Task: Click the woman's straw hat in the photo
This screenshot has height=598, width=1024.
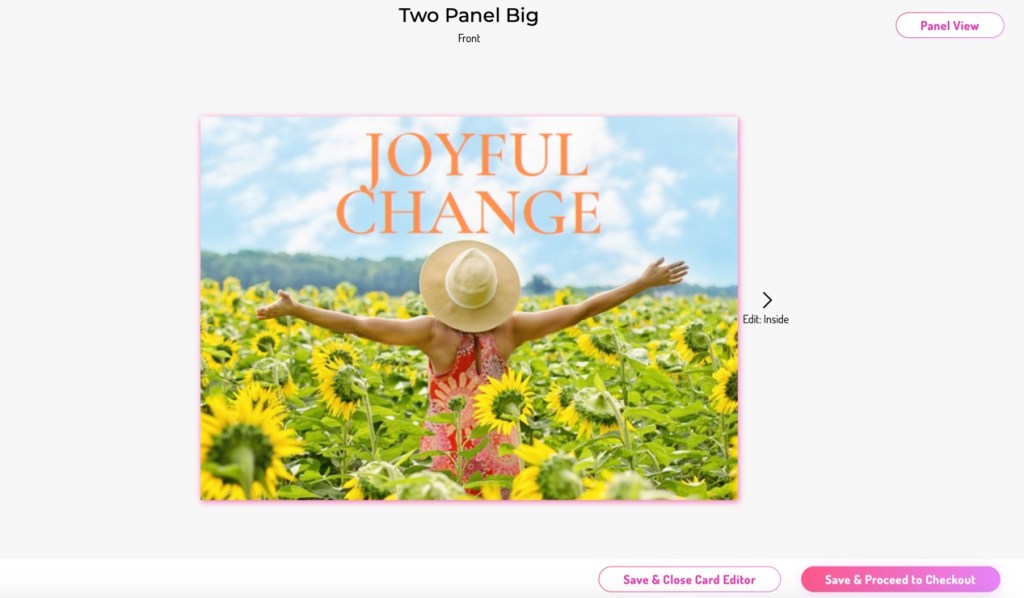Action: point(469,286)
